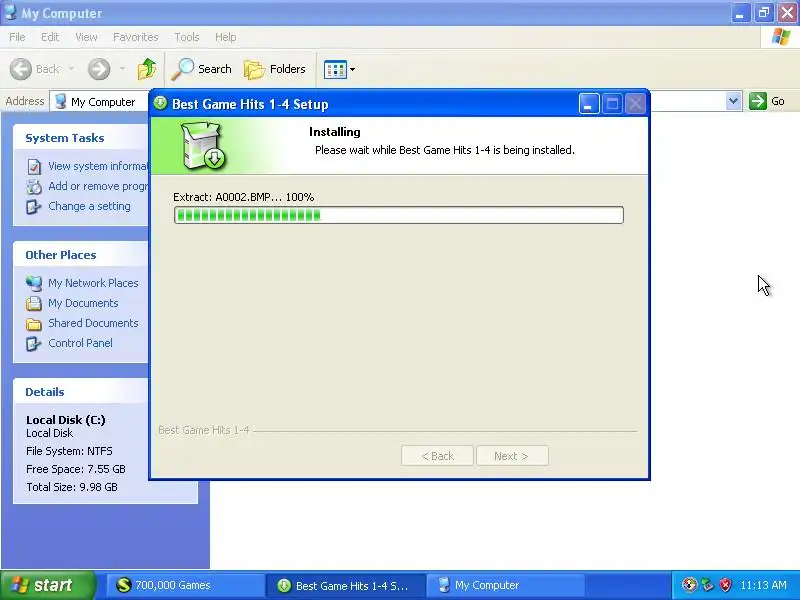
Task: Click Change a setting link
Action: (x=89, y=206)
